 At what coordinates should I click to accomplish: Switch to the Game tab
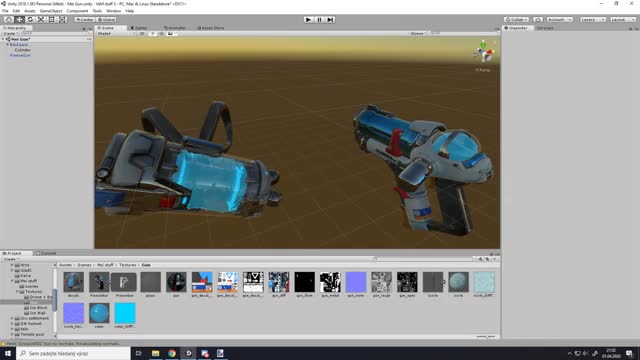click(x=139, y=28)
